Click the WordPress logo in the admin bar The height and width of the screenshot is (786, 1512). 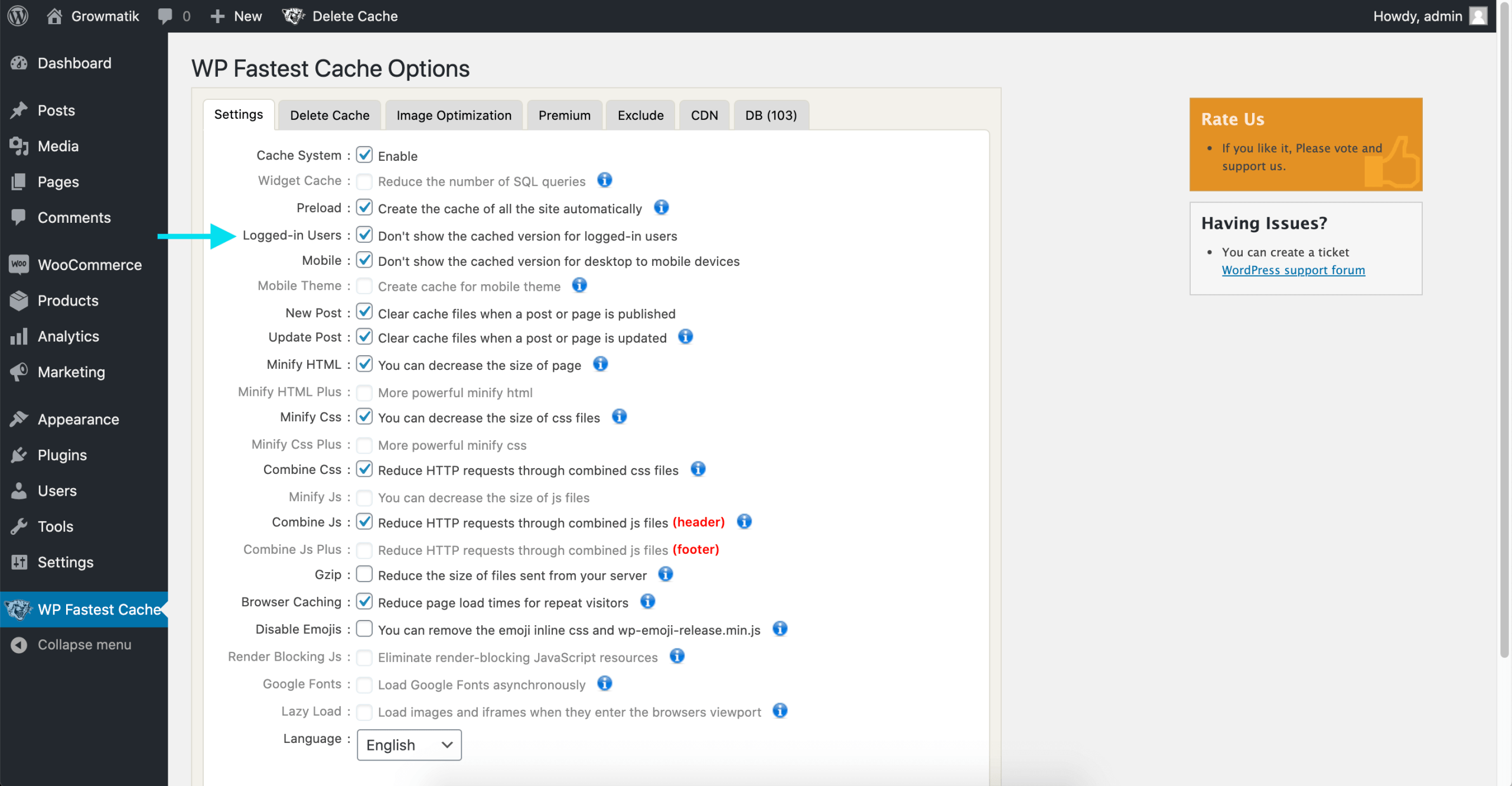click(17, 16)
